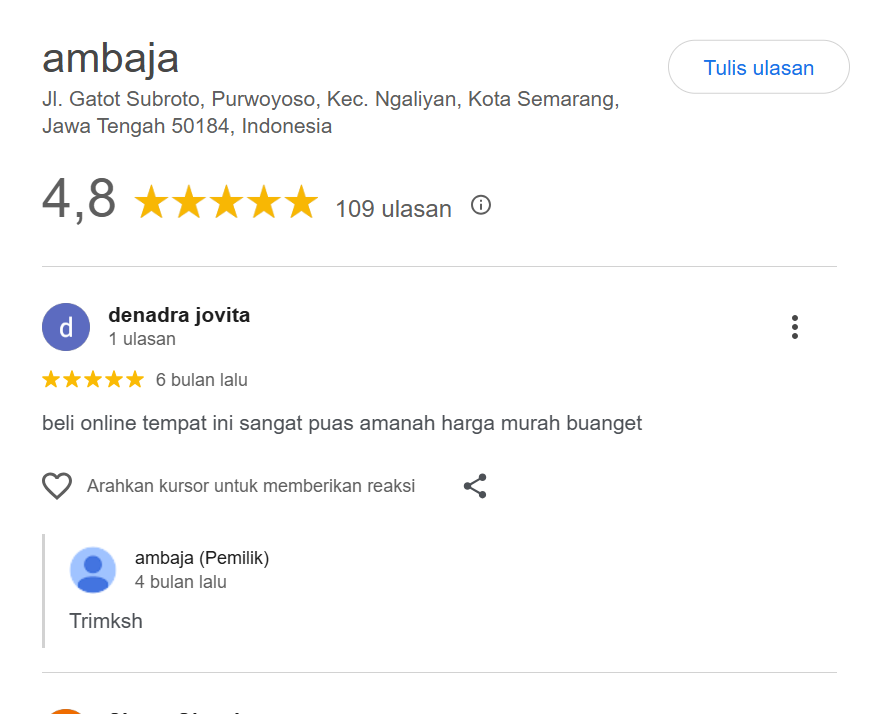Click the info icon beside 109 ulasan
This screenshot has width=882, height=721.
pos(481,206)
